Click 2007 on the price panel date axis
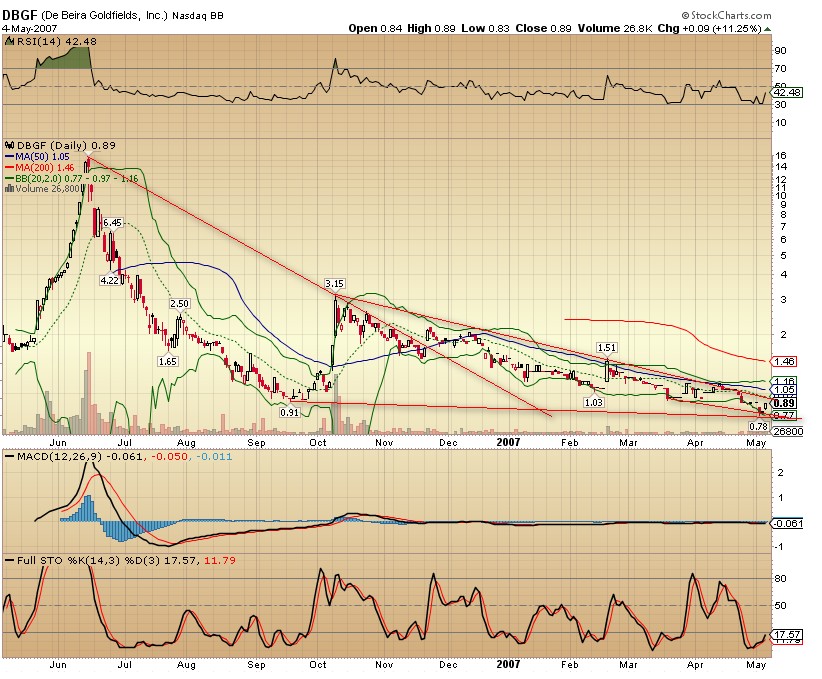The height and width of the screenshot is (679, 822). 508,442
